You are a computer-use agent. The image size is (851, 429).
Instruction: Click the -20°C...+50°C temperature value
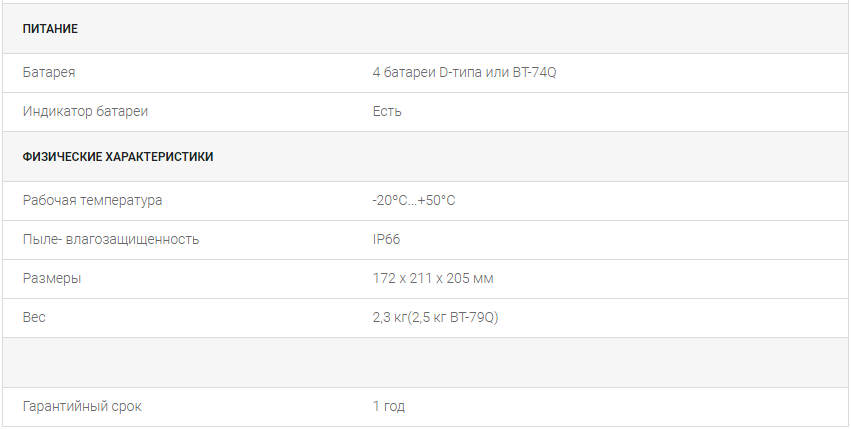tap(414, 200)
